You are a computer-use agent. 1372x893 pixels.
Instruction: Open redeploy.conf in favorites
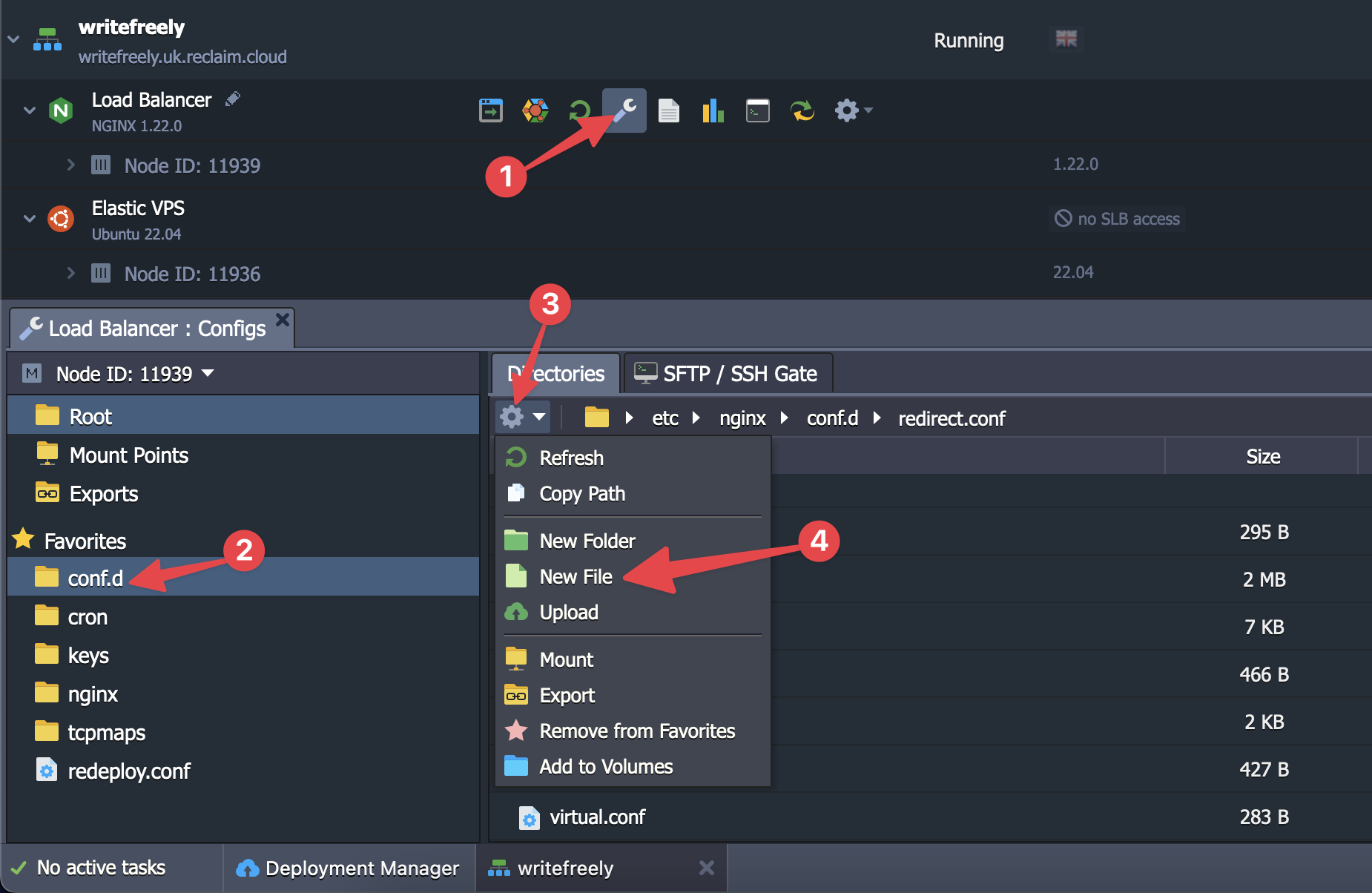coord(243,771)
